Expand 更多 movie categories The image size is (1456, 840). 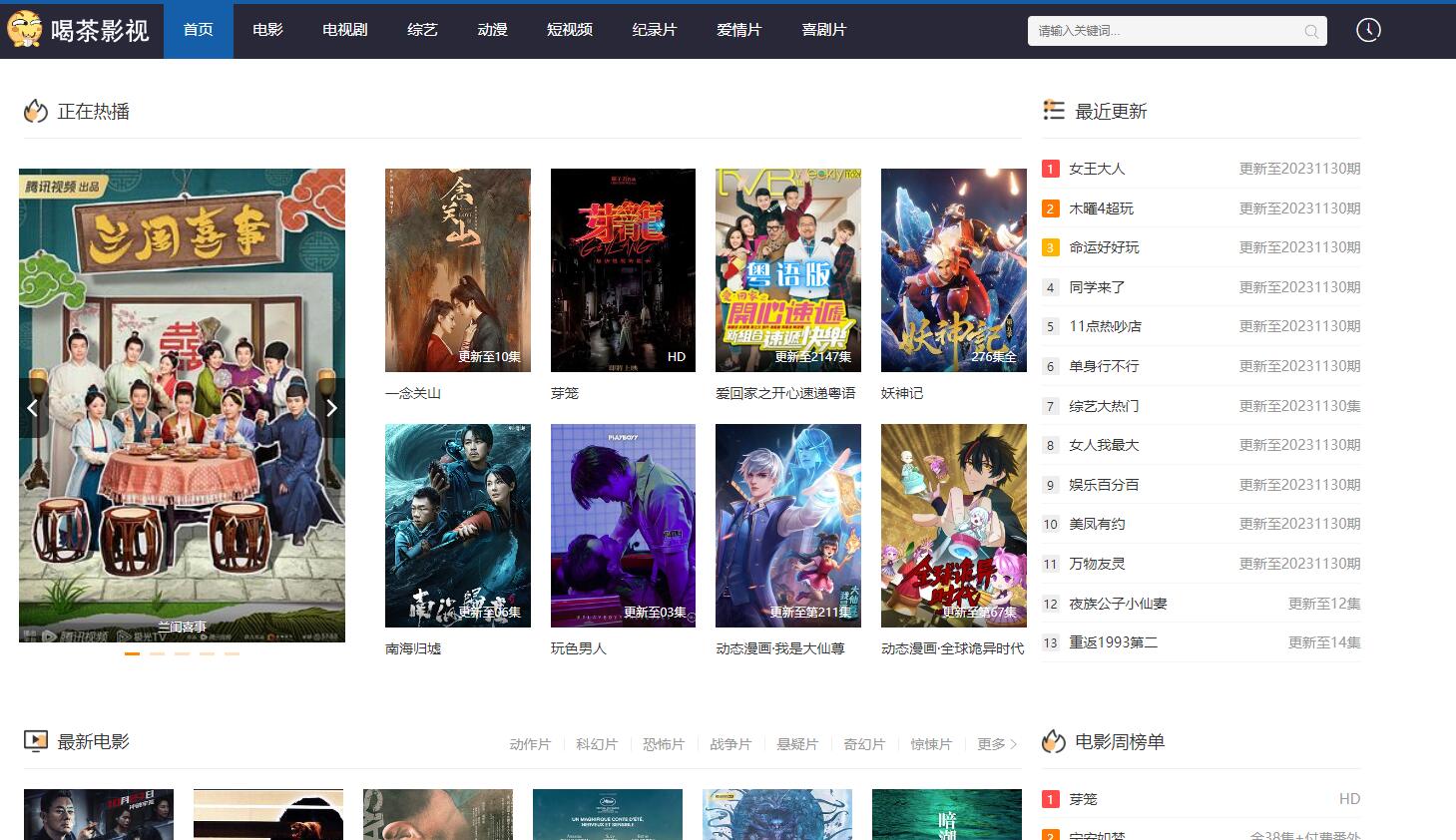click(997, 744)
